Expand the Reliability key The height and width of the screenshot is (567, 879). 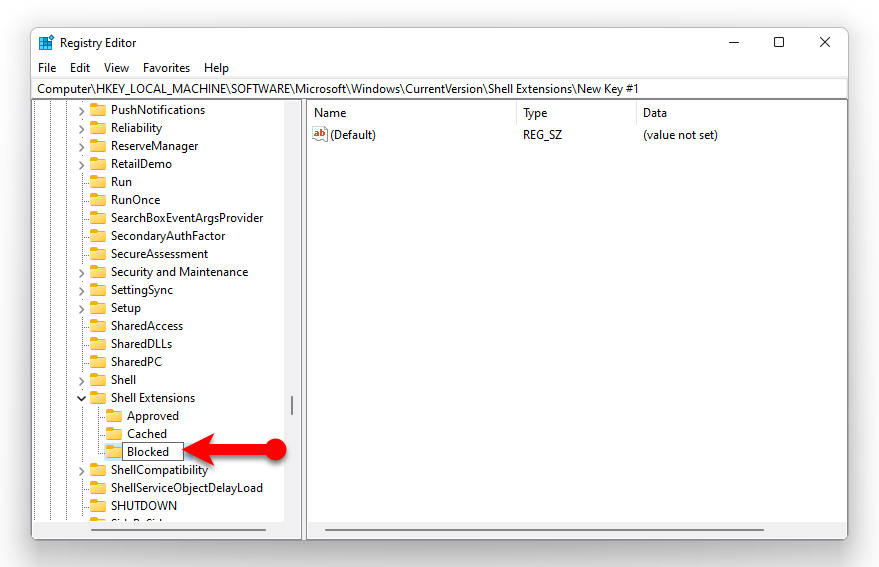tap(81, 129)
